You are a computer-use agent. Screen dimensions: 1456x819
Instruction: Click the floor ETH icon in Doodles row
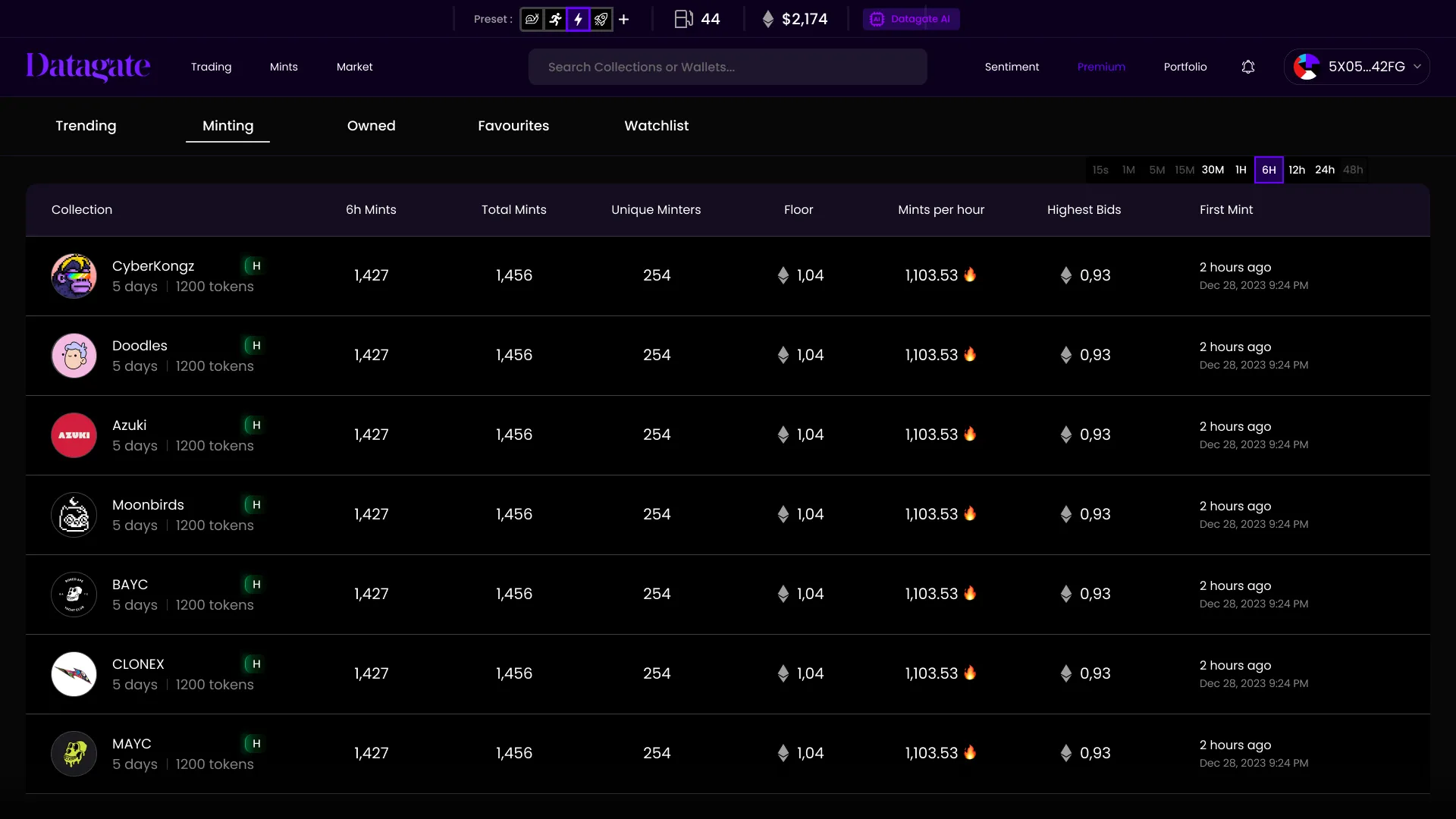click(783, 355)
